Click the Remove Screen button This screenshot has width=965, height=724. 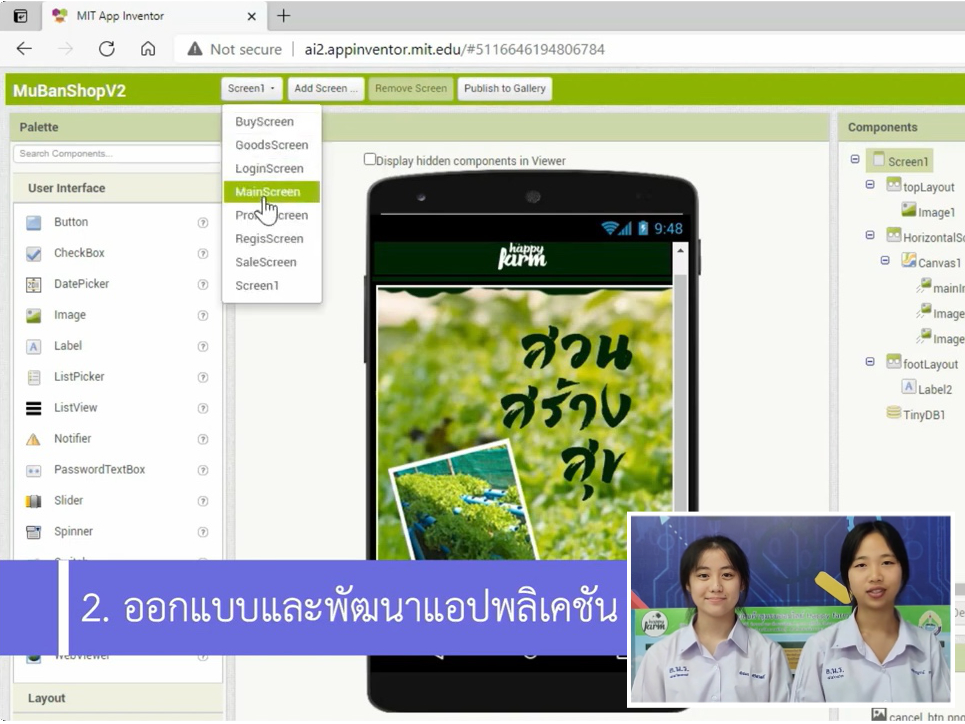point(411,89)
